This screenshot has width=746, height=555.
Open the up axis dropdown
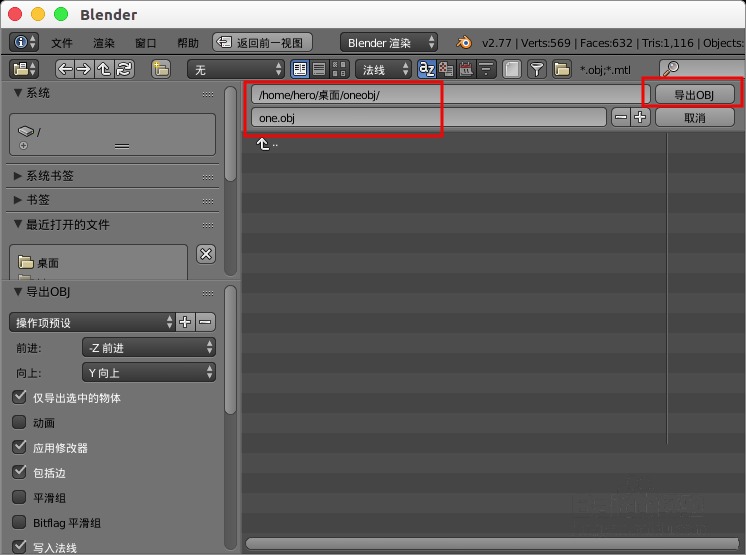click(149, 372)
